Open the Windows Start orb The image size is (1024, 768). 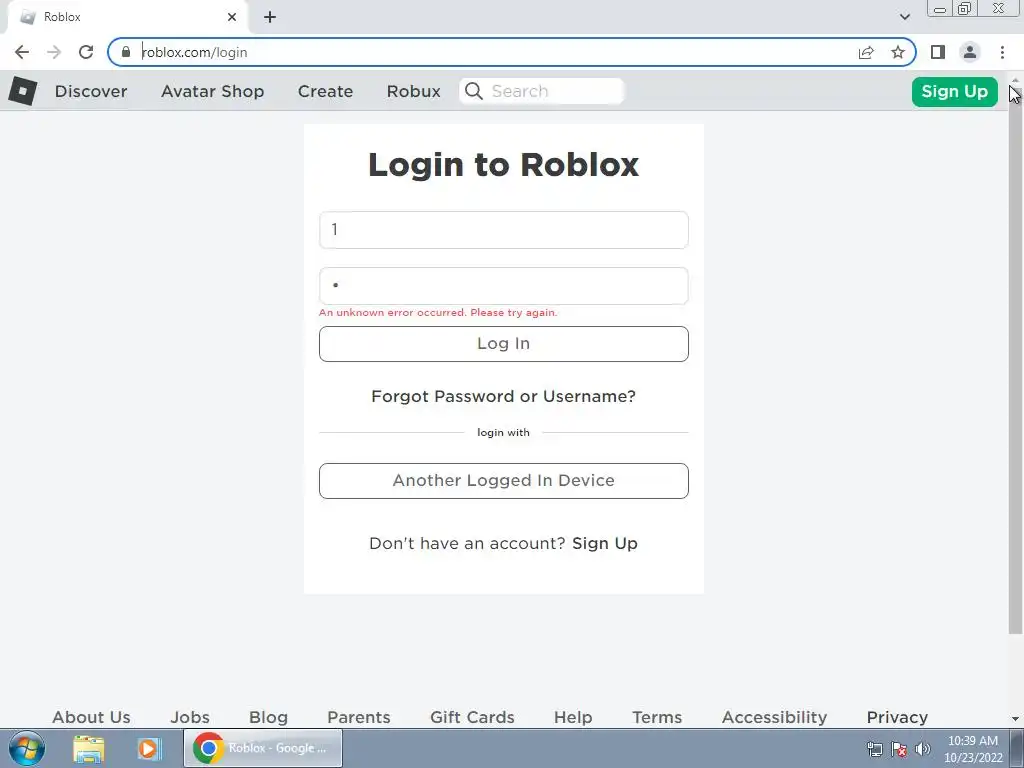point(27,748)
